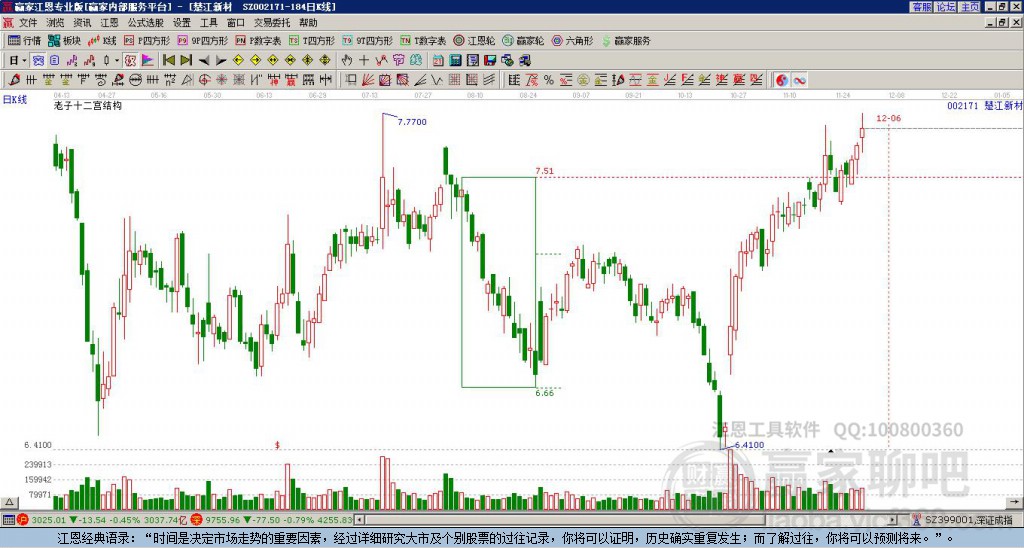Launch the 赢家轮 wheel tool
This screenshot has width=1024, height=548.
[x=524, y=41]
